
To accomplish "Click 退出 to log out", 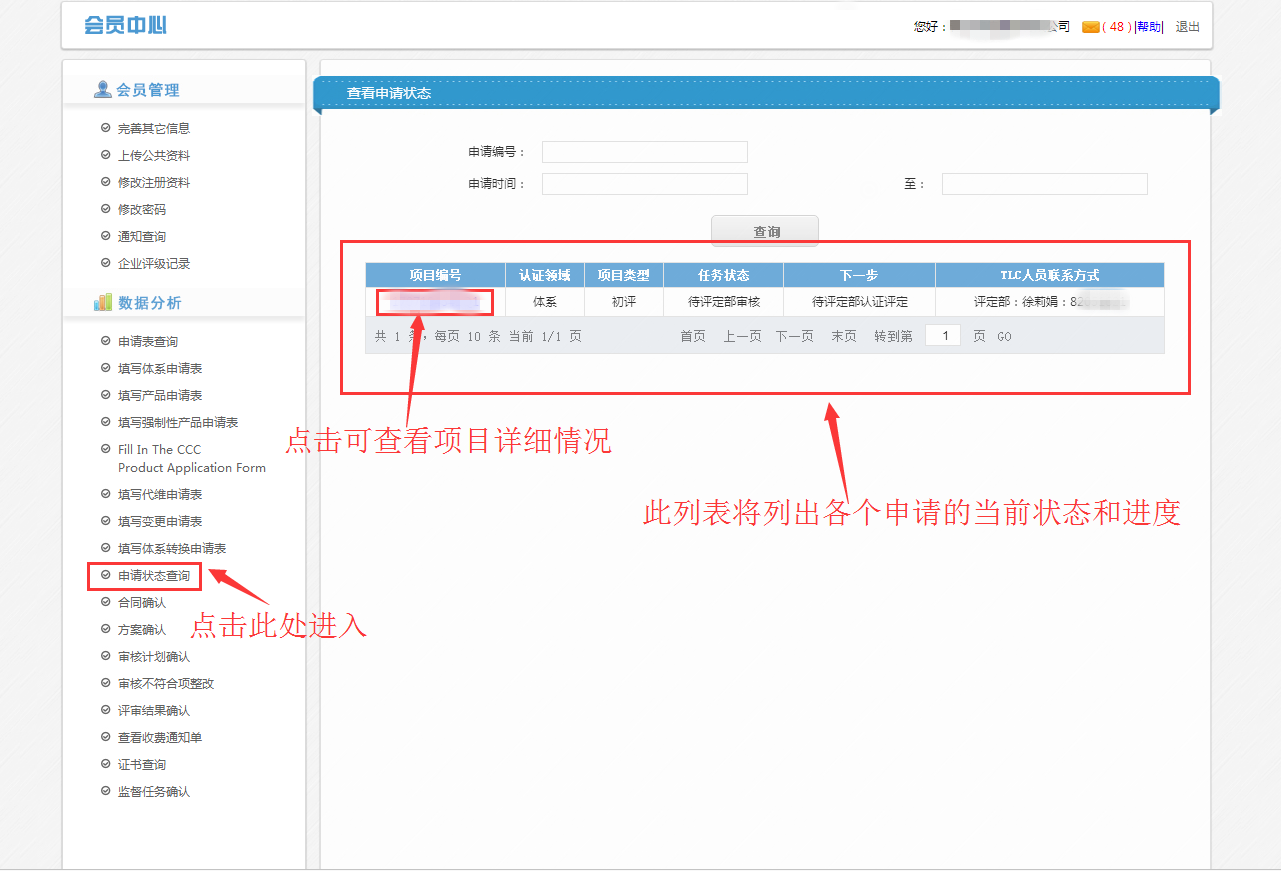I will coord(1187,27).
